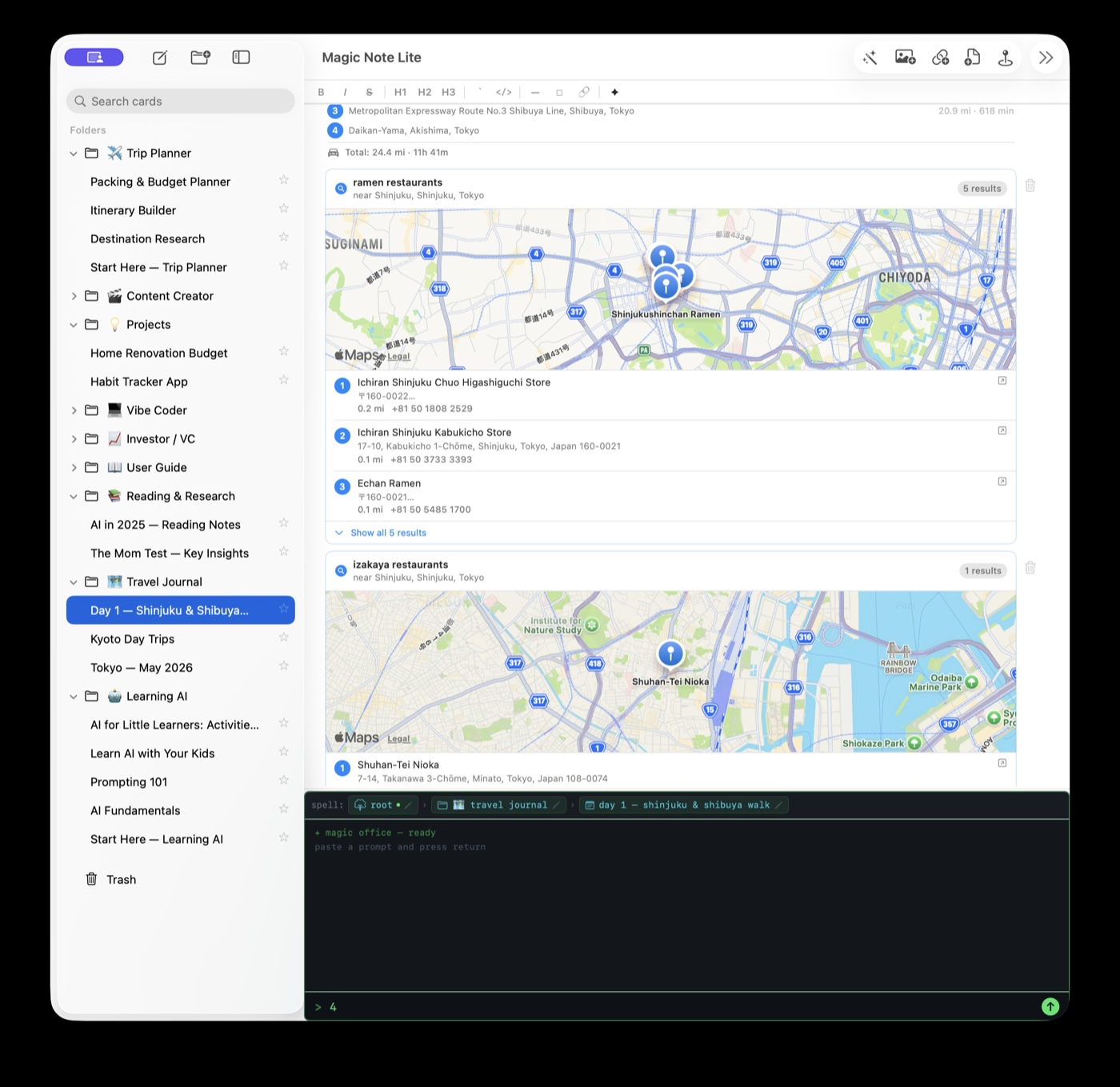1120x1087 pixels.
Task: Star the Packing & Budget Planner note
Action: pos(283,181)
